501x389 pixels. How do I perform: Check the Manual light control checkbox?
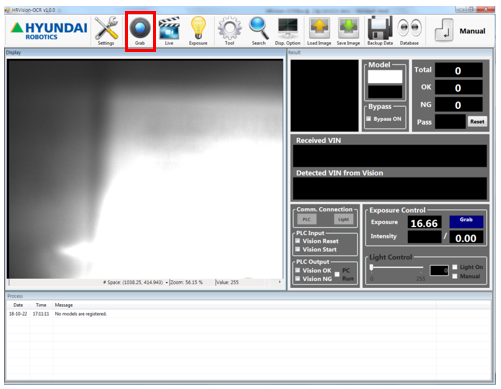pos(455,276)
